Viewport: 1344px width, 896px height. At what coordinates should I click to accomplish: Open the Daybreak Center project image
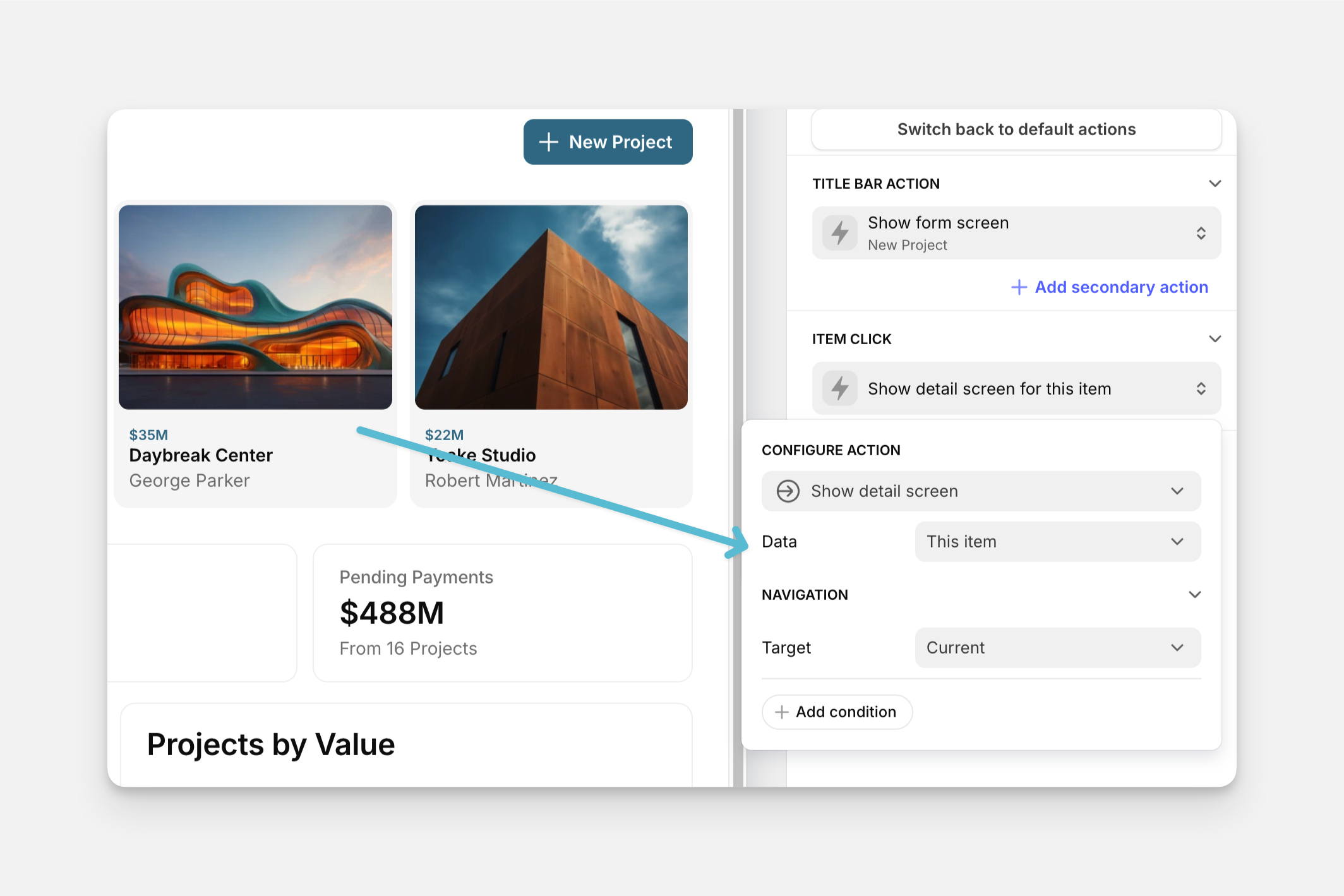tap(255, 308)
